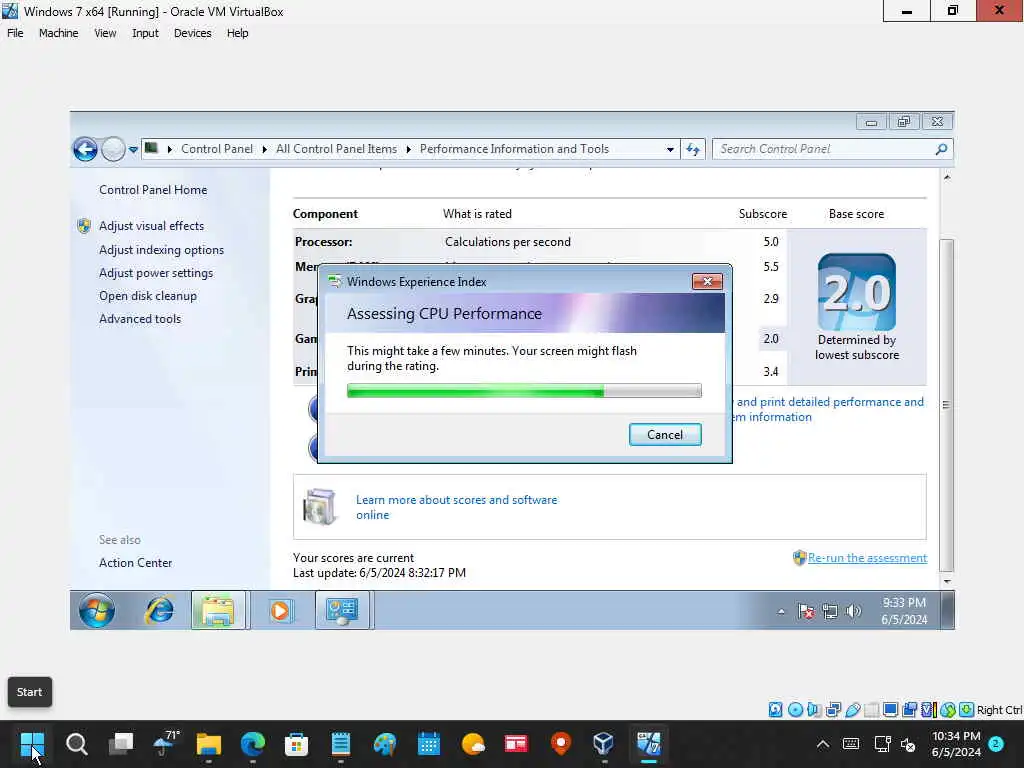Open the VirtualBox View menu
This screenshot has height=768, width=1024.
(x=105, y=33)
